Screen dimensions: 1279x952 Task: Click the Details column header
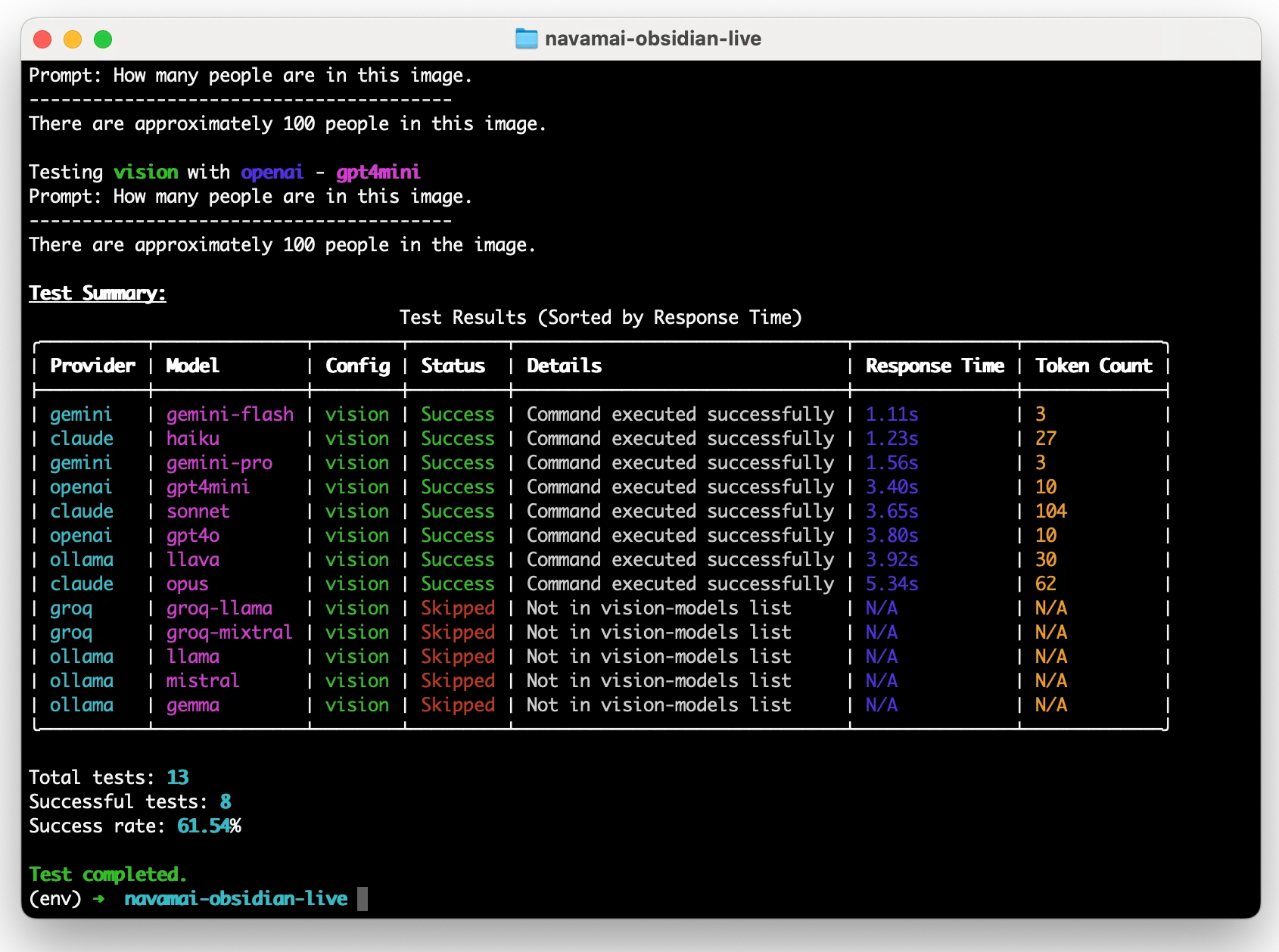(564, 366)
